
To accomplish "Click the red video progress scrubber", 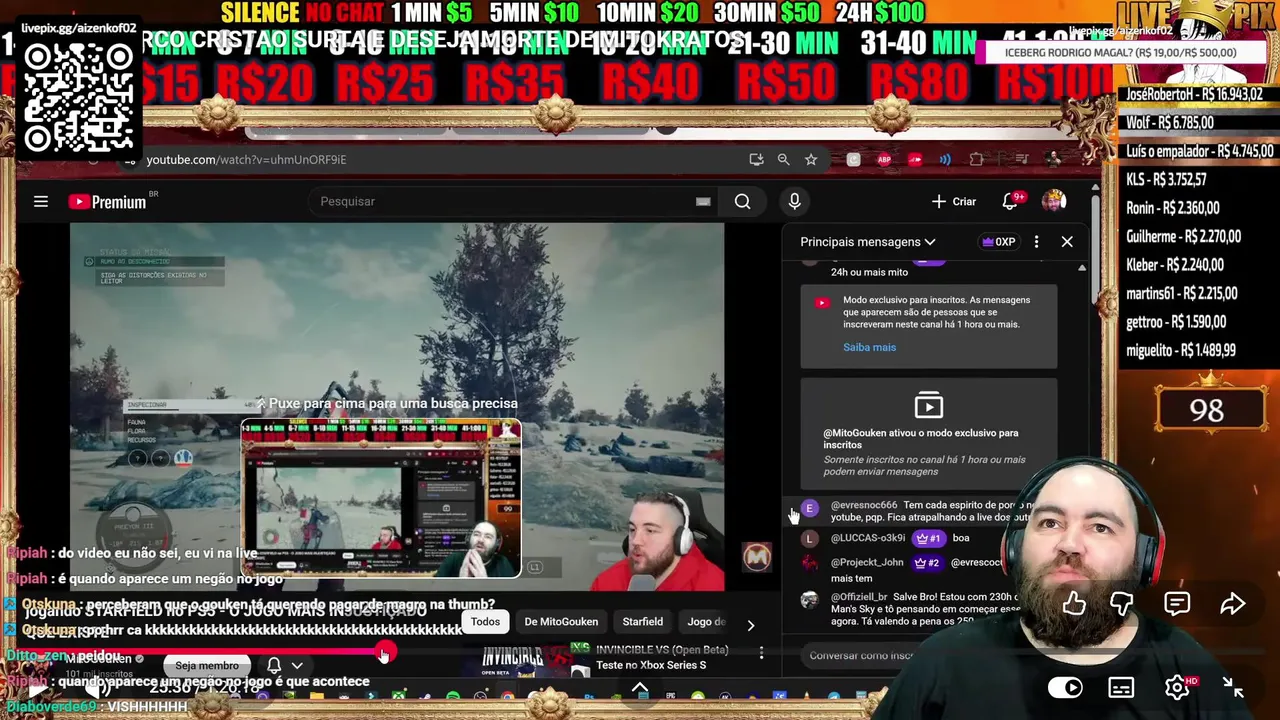I will (384, 654).
